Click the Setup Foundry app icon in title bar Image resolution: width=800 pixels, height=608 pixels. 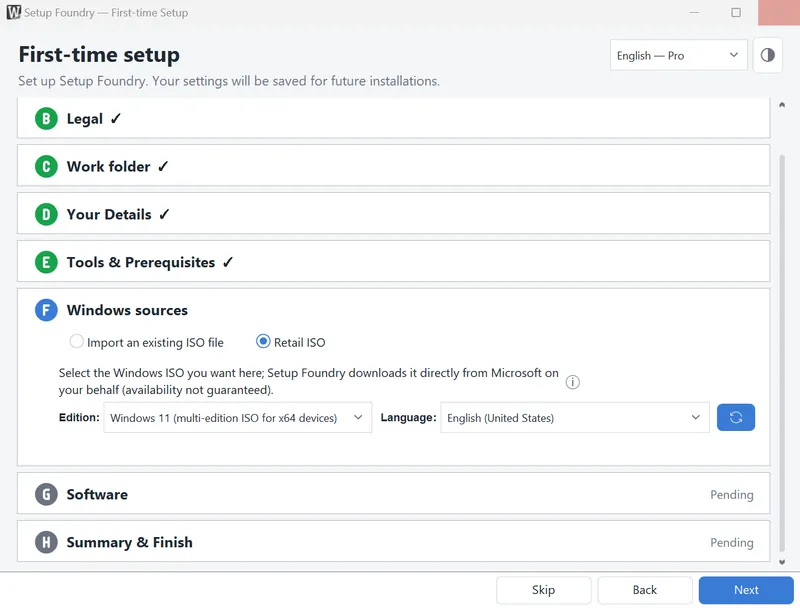click(14, 12)
